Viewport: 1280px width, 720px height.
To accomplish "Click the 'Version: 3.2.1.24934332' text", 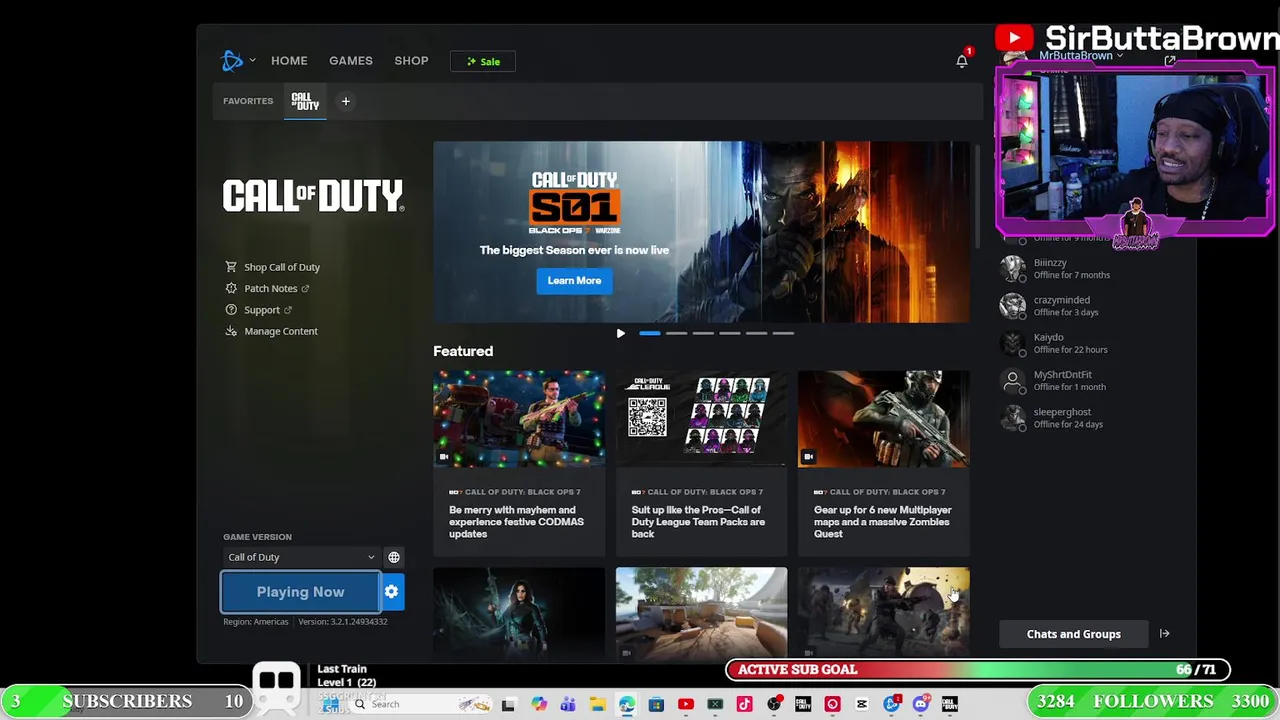I will point(342,622).
